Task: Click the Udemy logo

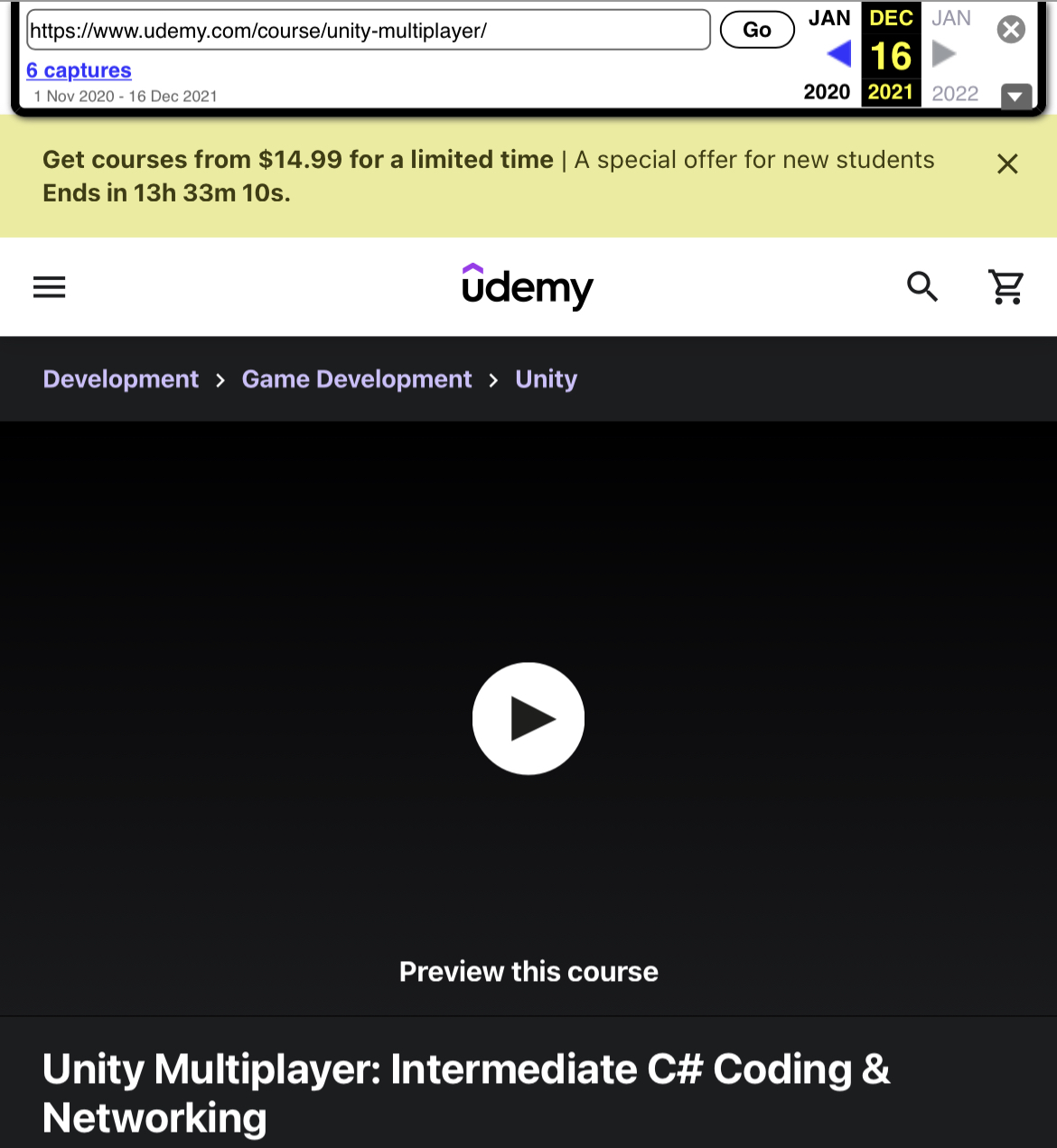Action: tap(528, 287)
